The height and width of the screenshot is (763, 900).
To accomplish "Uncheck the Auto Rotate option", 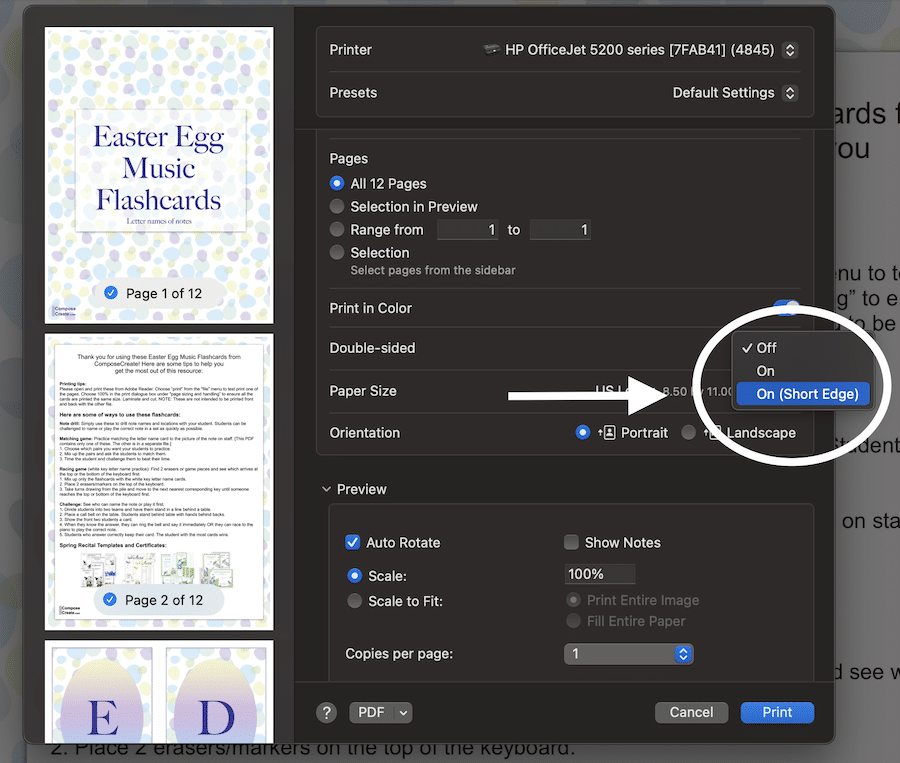I will (x=352, y=542).
